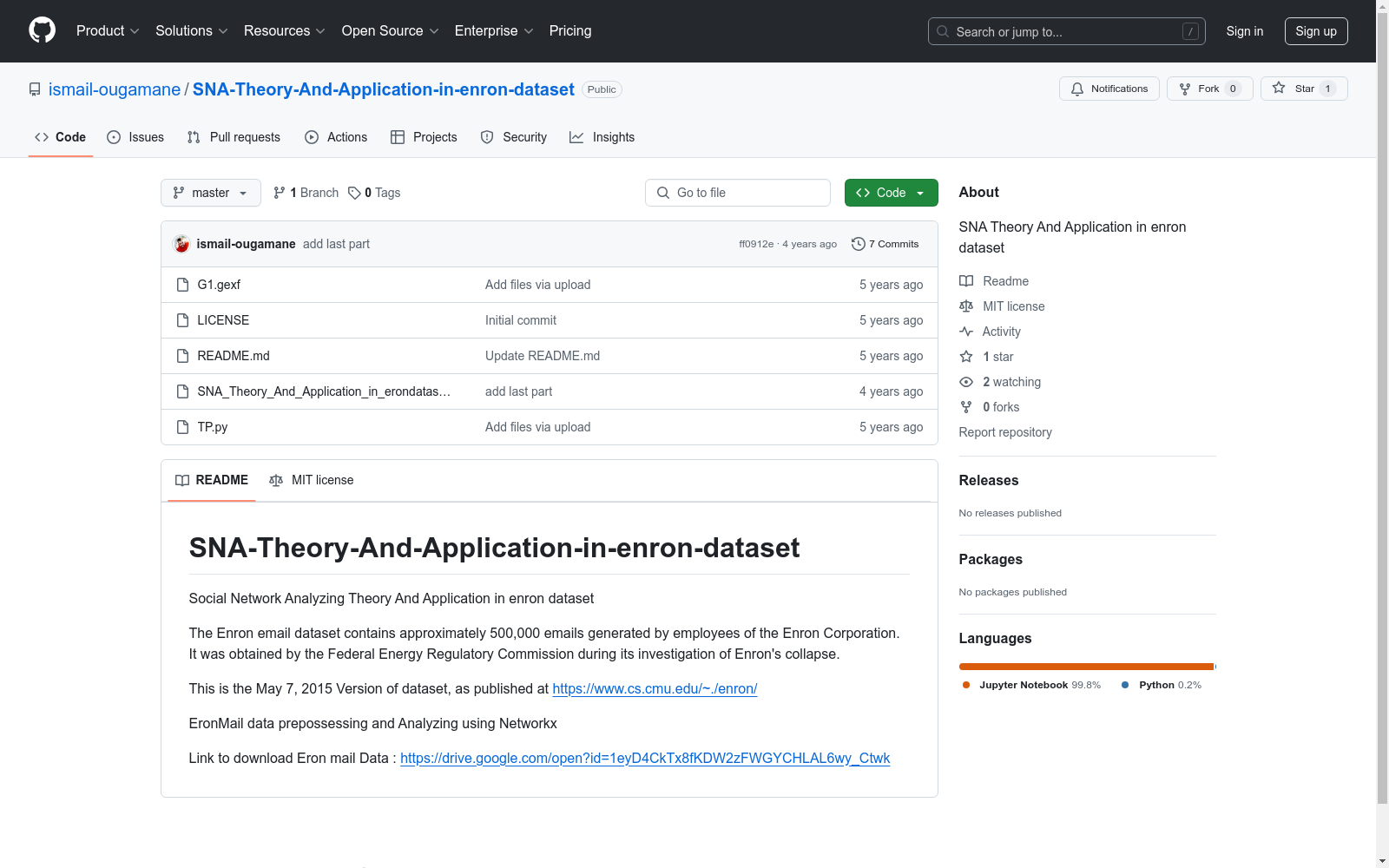
Task: Click the Sign in link
Action: coord(1245,31)
